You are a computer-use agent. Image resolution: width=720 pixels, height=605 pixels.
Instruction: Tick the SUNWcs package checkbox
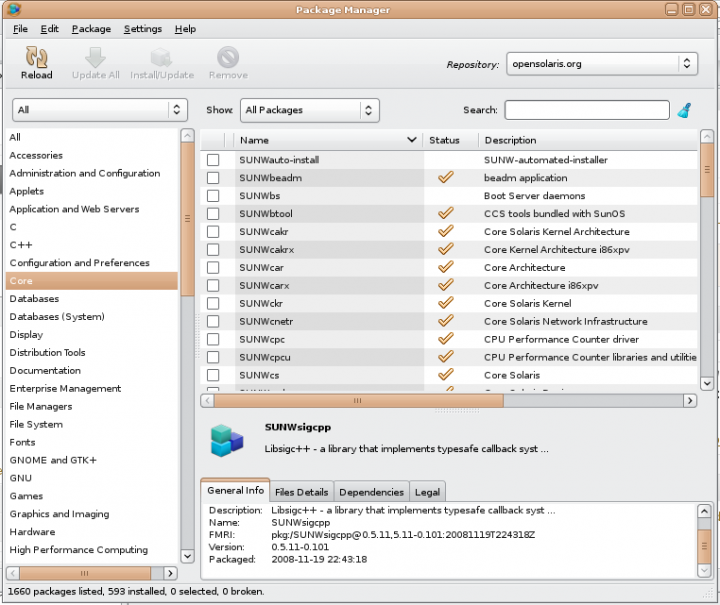point(213,375)
